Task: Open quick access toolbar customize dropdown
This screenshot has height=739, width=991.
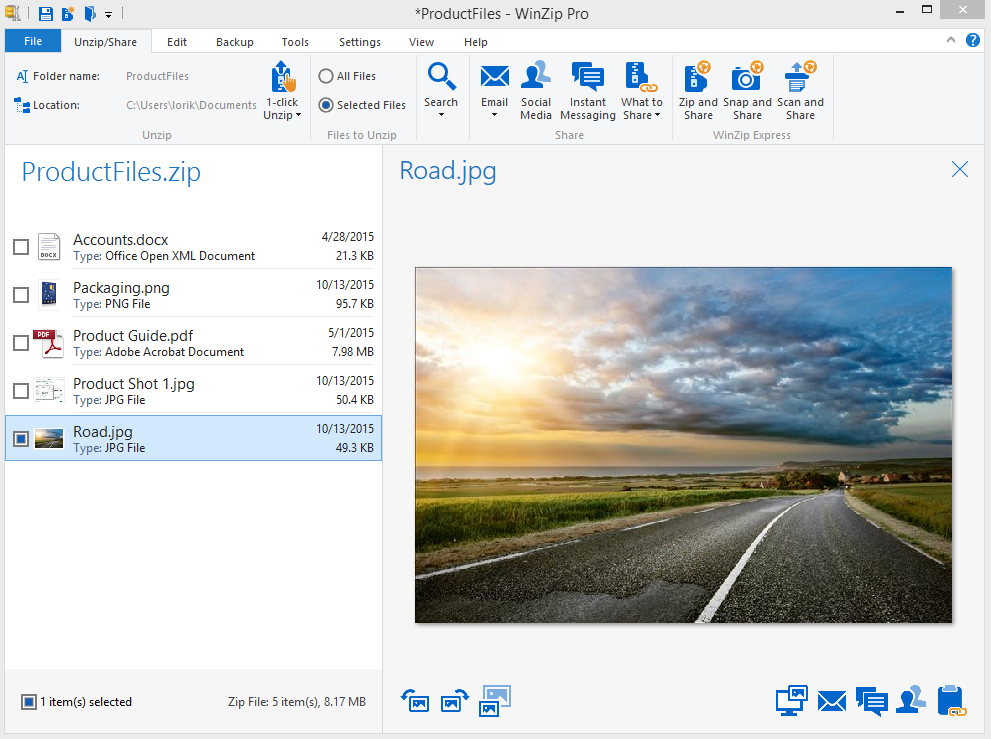Action: (109, 15)
